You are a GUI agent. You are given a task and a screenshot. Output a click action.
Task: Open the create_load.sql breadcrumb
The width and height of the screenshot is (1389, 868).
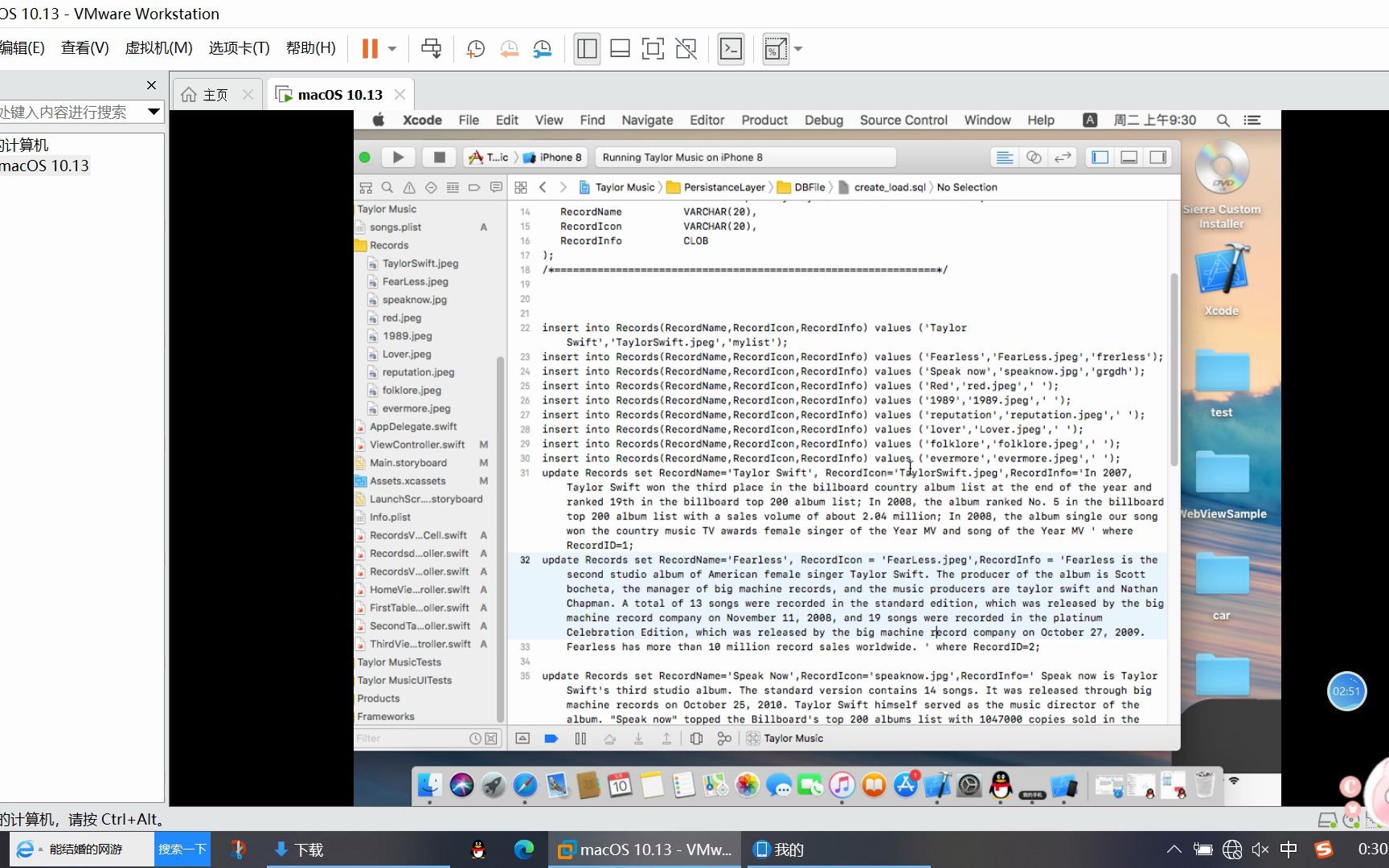(883, 187)
